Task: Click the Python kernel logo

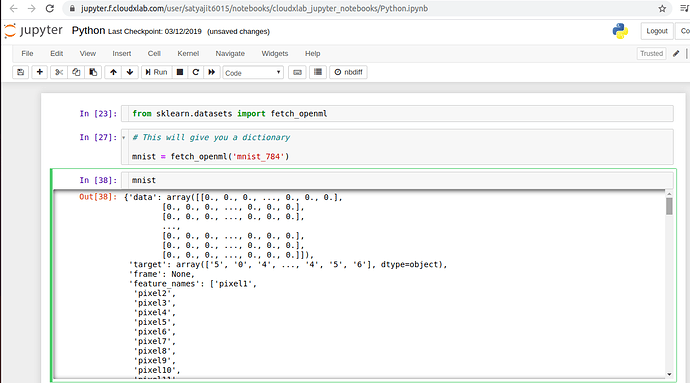Action: pyautogui.click(x=620, y=31)
